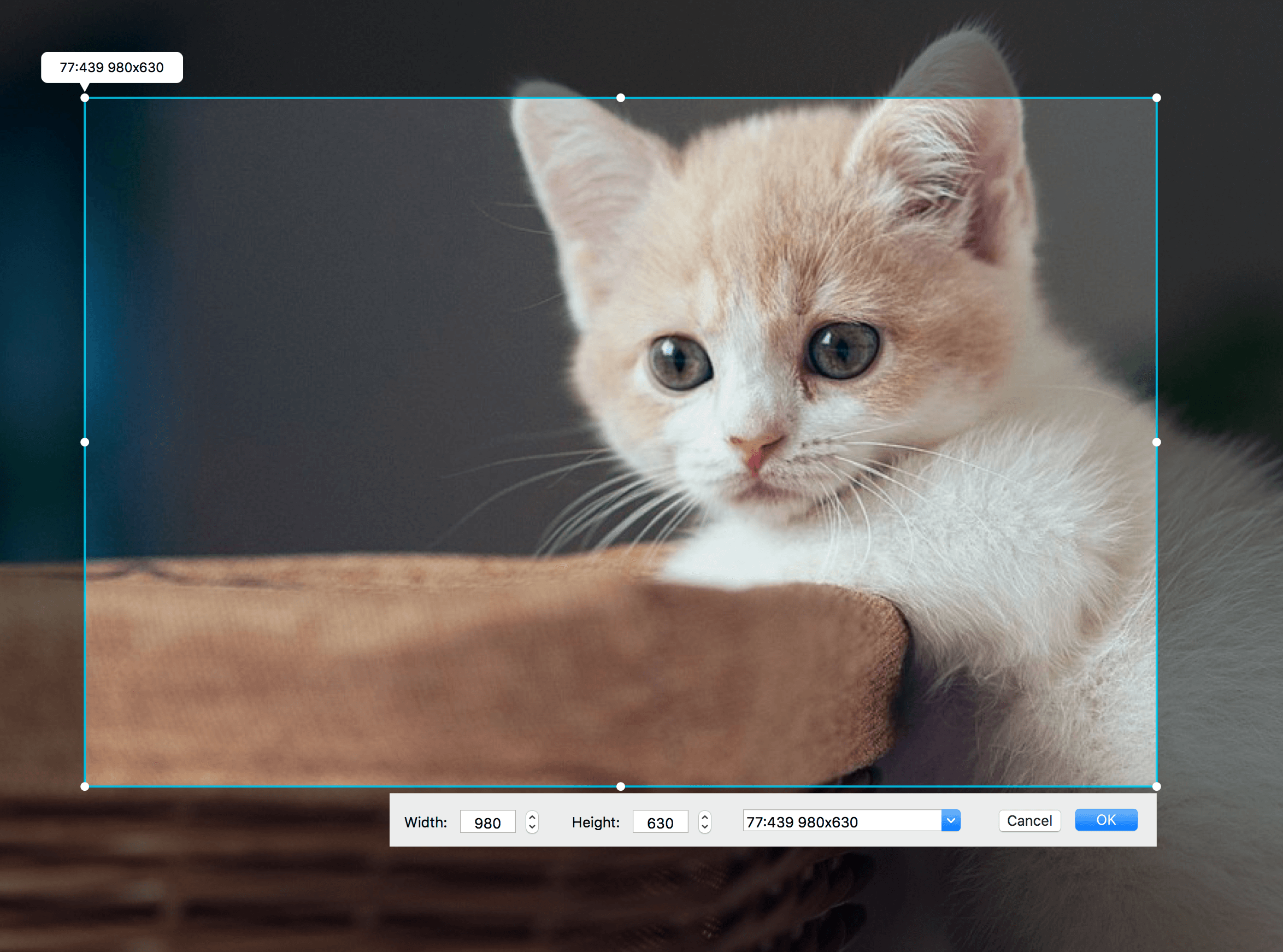Image resolution: width=1283 pixels, height=952 pixels.
Task: Click the 77:439 980x630 tooltip label
Action: click(x=112, y=67)
